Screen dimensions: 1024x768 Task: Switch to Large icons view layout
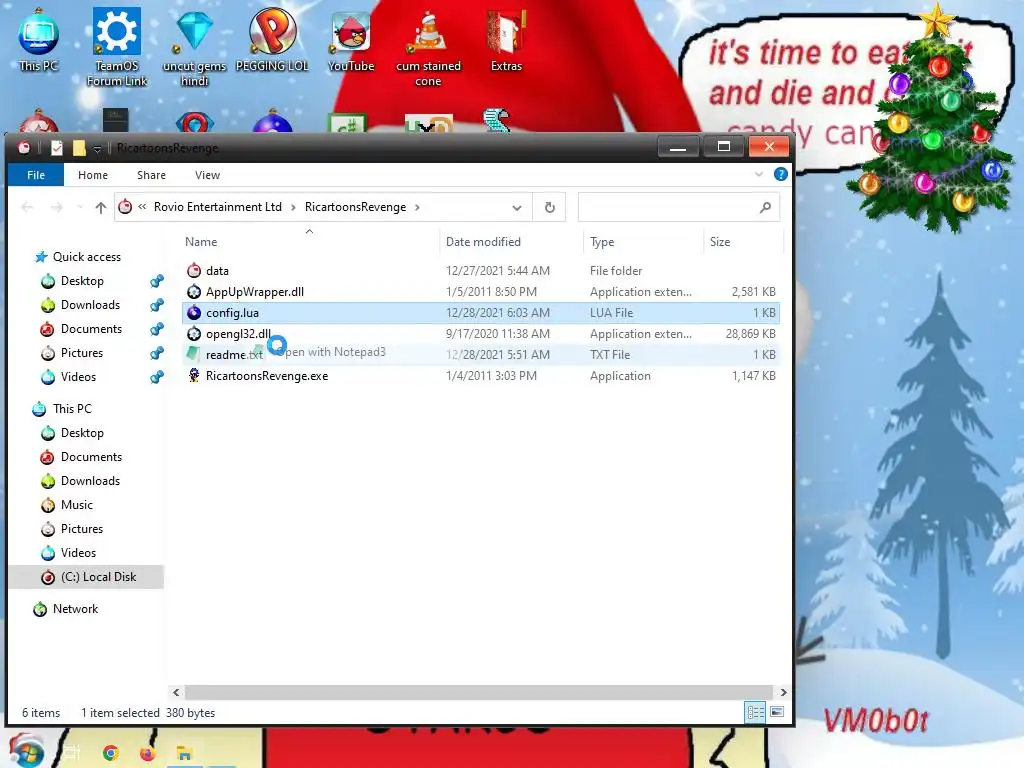pyautogui.click(x=776, y=712)
